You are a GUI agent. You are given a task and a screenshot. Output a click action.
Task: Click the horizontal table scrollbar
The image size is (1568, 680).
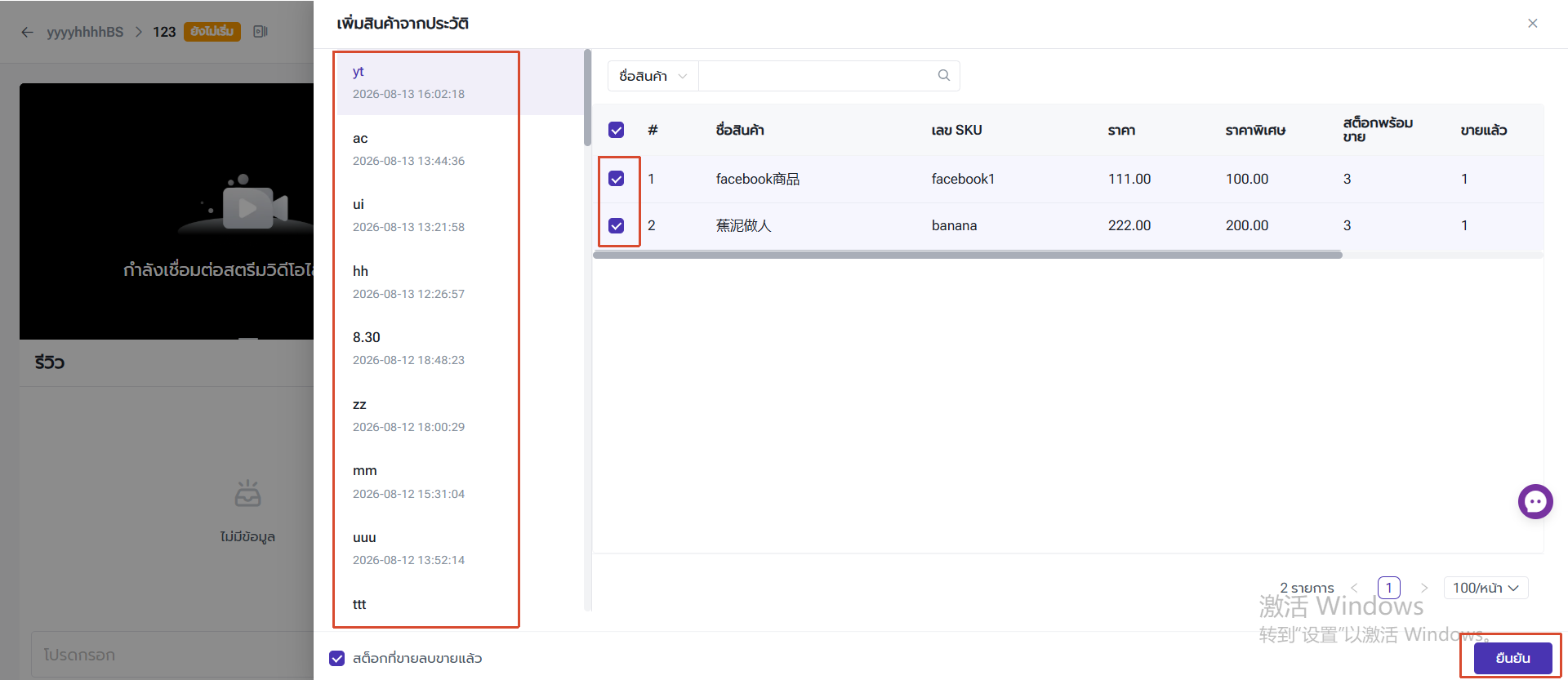(968, 255)
